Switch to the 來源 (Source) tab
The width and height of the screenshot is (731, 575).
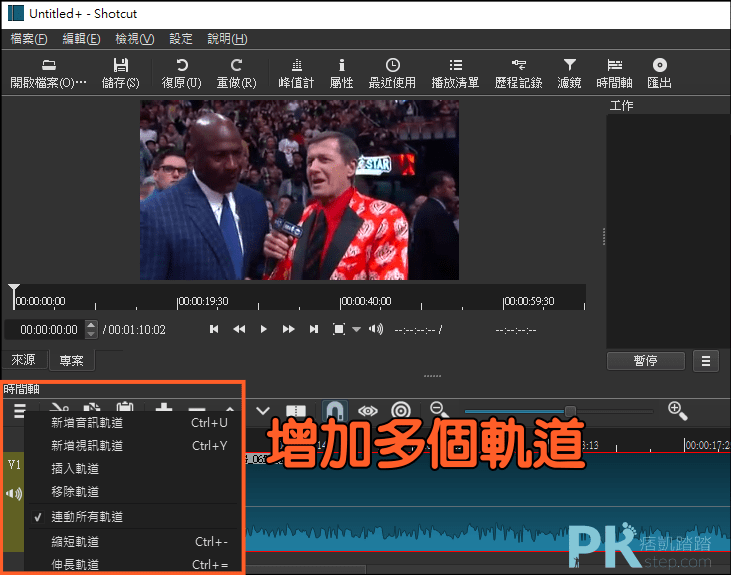click(x=24, y=360)
